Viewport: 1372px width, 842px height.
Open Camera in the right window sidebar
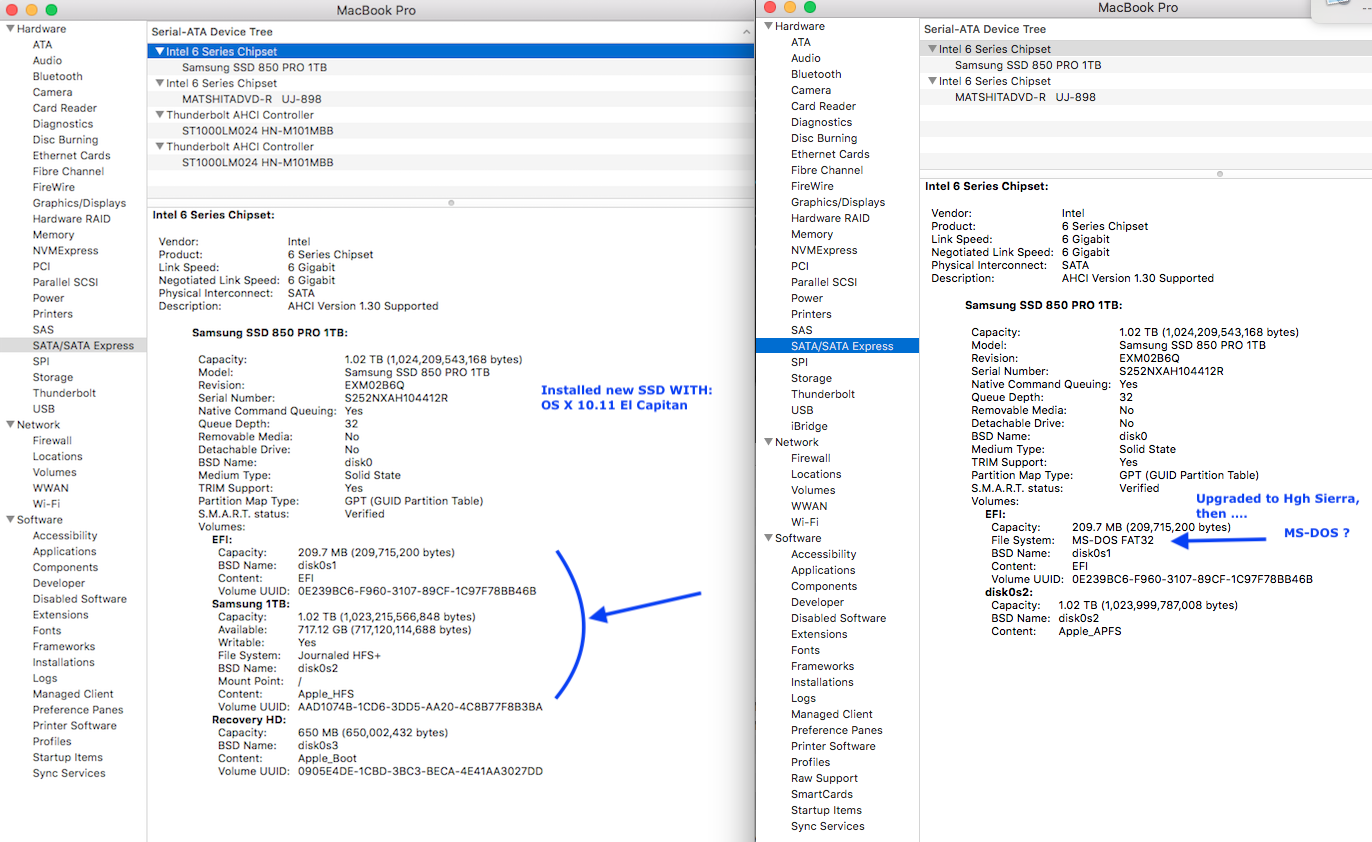(811, 90)
